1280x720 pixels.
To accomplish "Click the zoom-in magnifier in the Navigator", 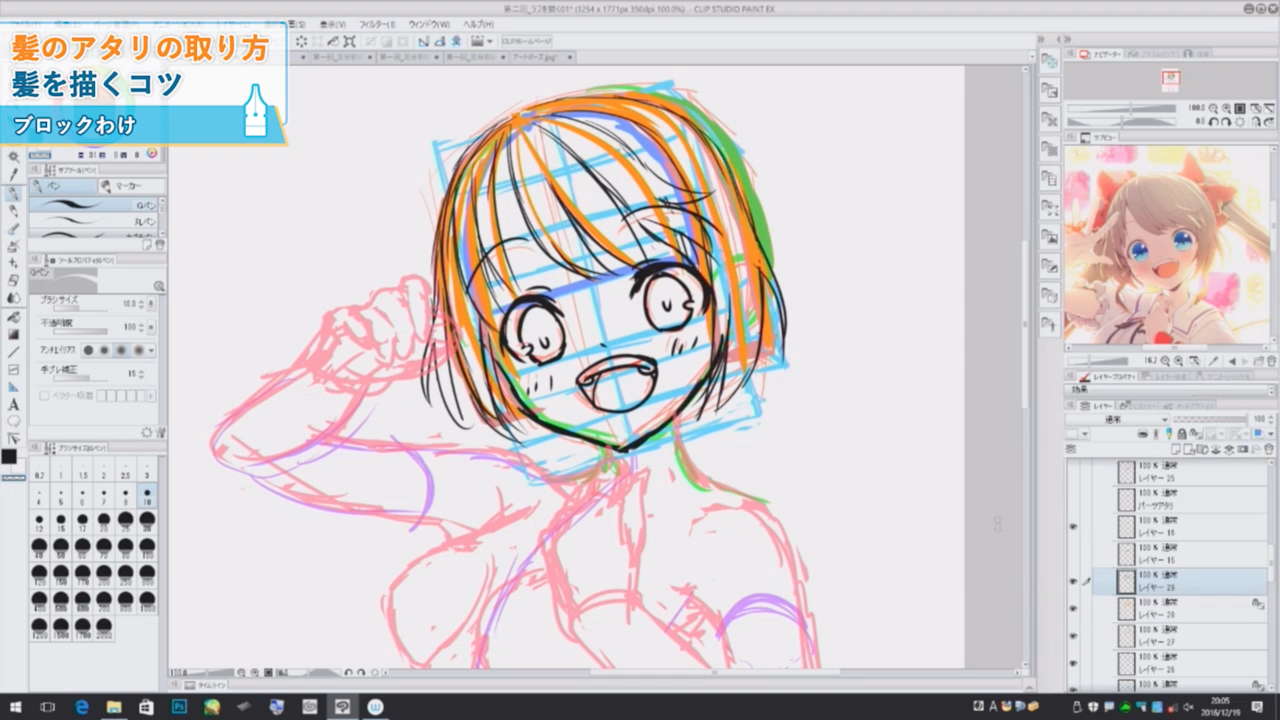I will click(x=1226, y=108).
